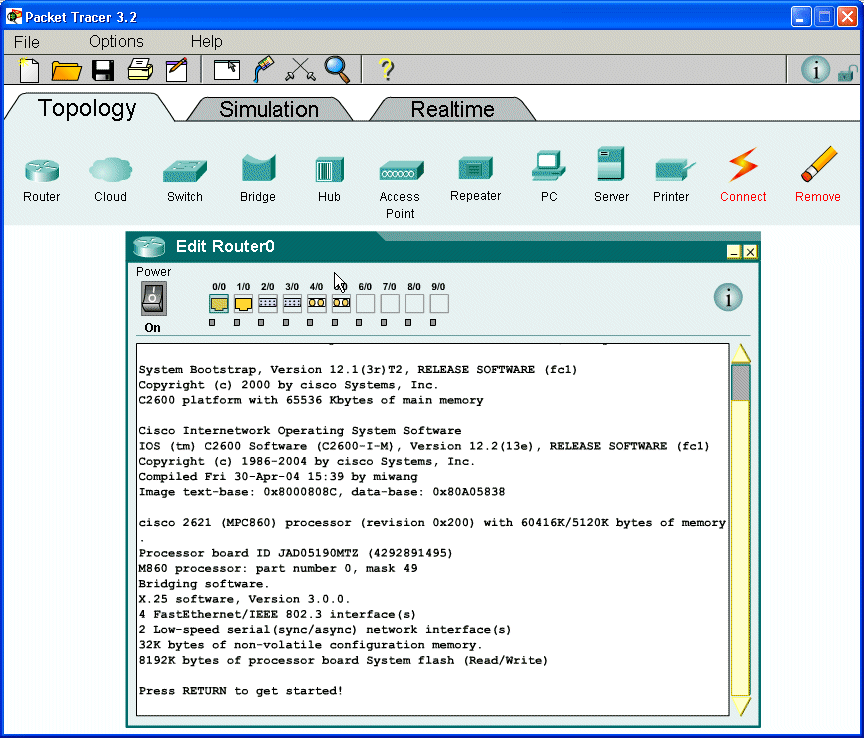This screenshot has height=738, width=864.
Task: Click the crossed-cables toolbar icon
Action: coord(300,70)
